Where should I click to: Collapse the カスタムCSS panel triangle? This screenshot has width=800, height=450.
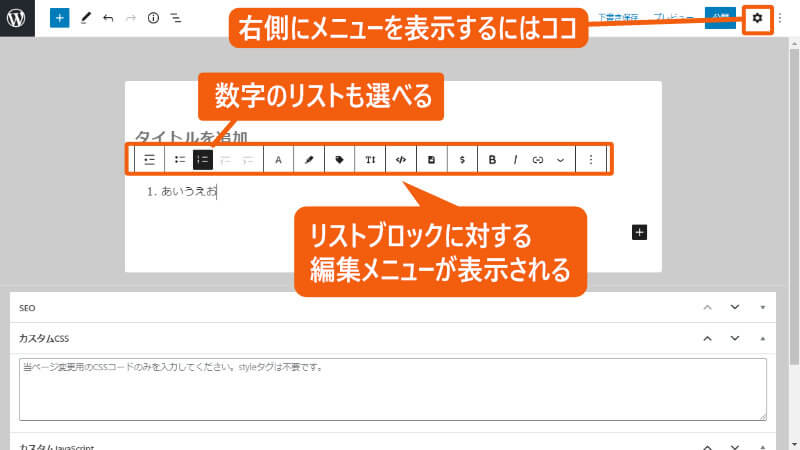763,338
